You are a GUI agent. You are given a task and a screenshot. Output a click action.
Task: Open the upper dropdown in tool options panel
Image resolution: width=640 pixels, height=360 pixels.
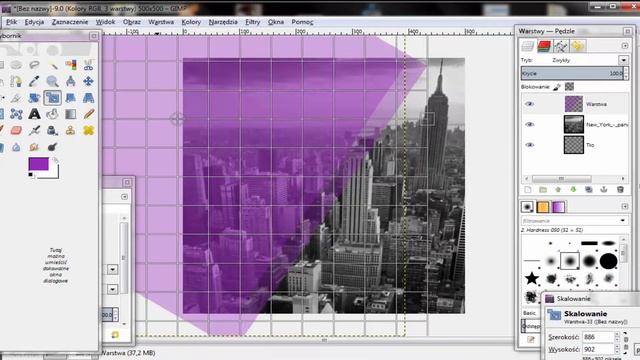click(112, 269)
